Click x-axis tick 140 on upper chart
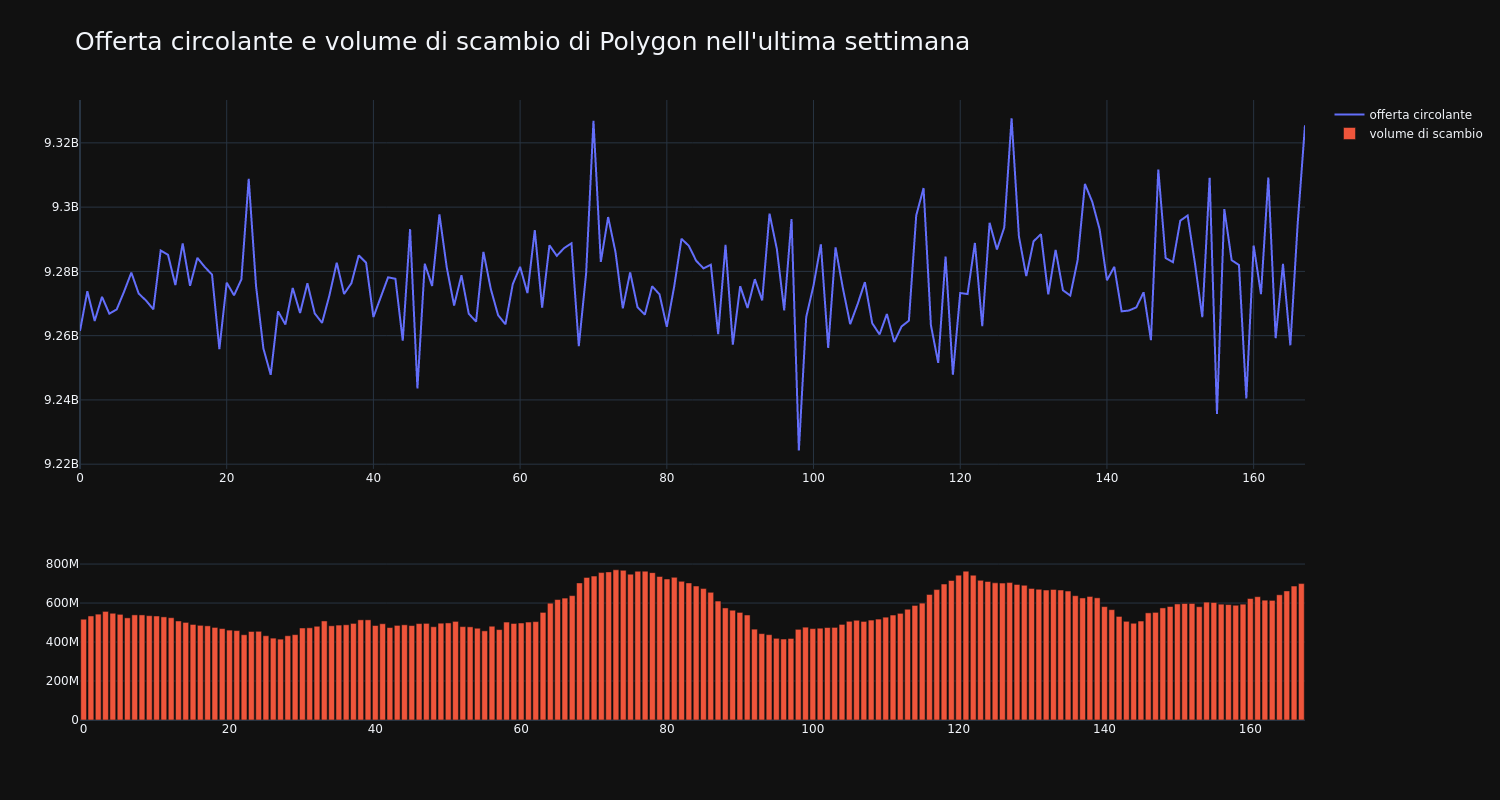1500x800 pixels. (x=1107, y=479)
